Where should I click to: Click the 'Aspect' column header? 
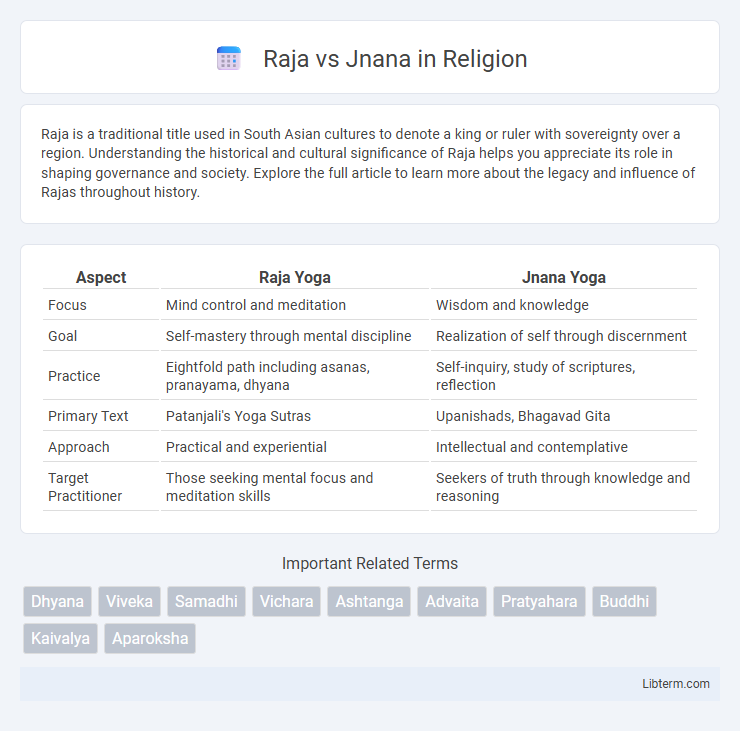click(101, 277)
